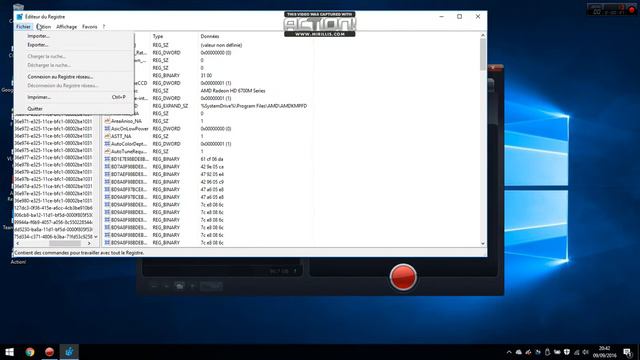Image resolution: width=640 pixels, height=360 pixels.
Task: Click the REG_EXPAND_SZ type cell
Action: coord(170,106)
